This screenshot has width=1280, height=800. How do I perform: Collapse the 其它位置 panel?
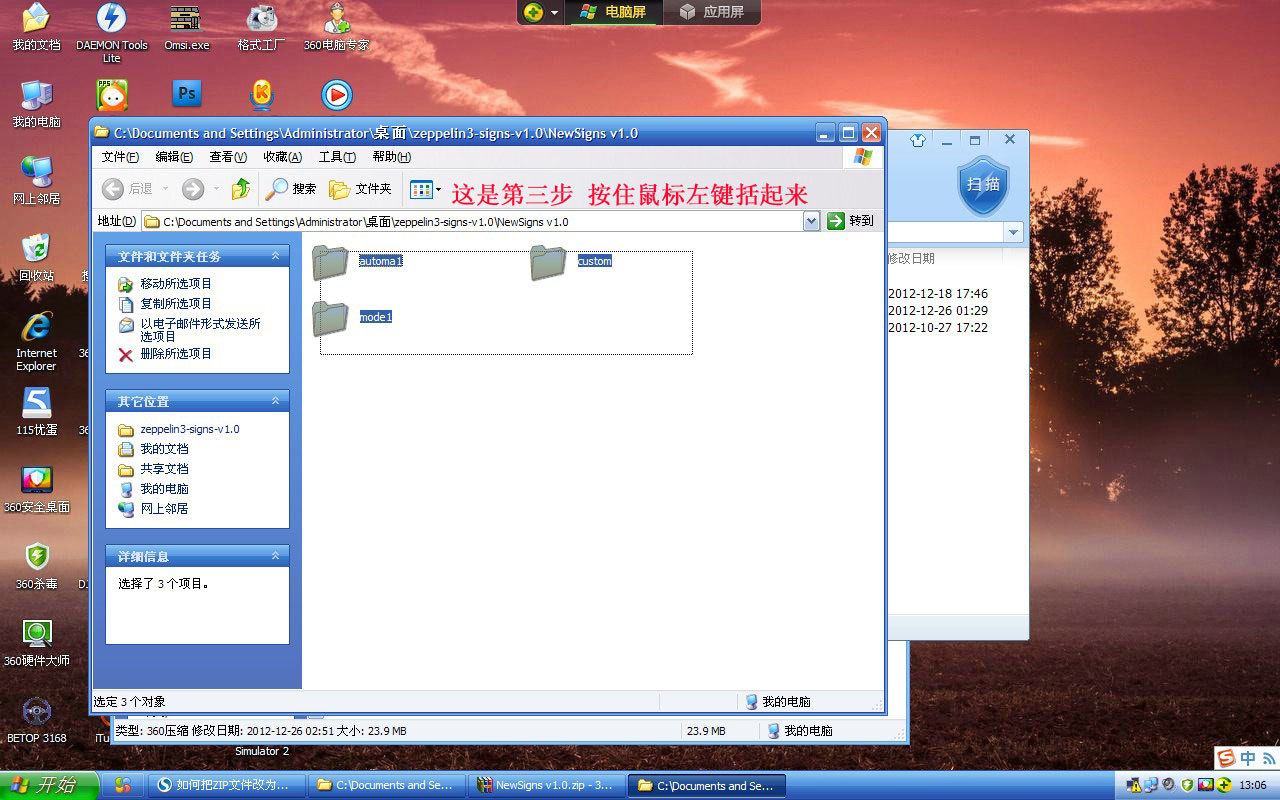[276, 401]
